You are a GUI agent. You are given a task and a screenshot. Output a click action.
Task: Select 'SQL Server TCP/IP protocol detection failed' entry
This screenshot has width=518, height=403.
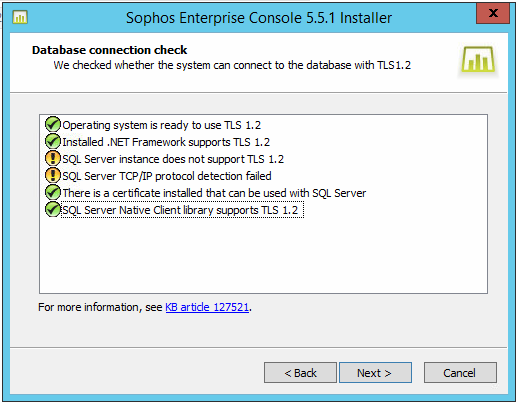point(167,176)
